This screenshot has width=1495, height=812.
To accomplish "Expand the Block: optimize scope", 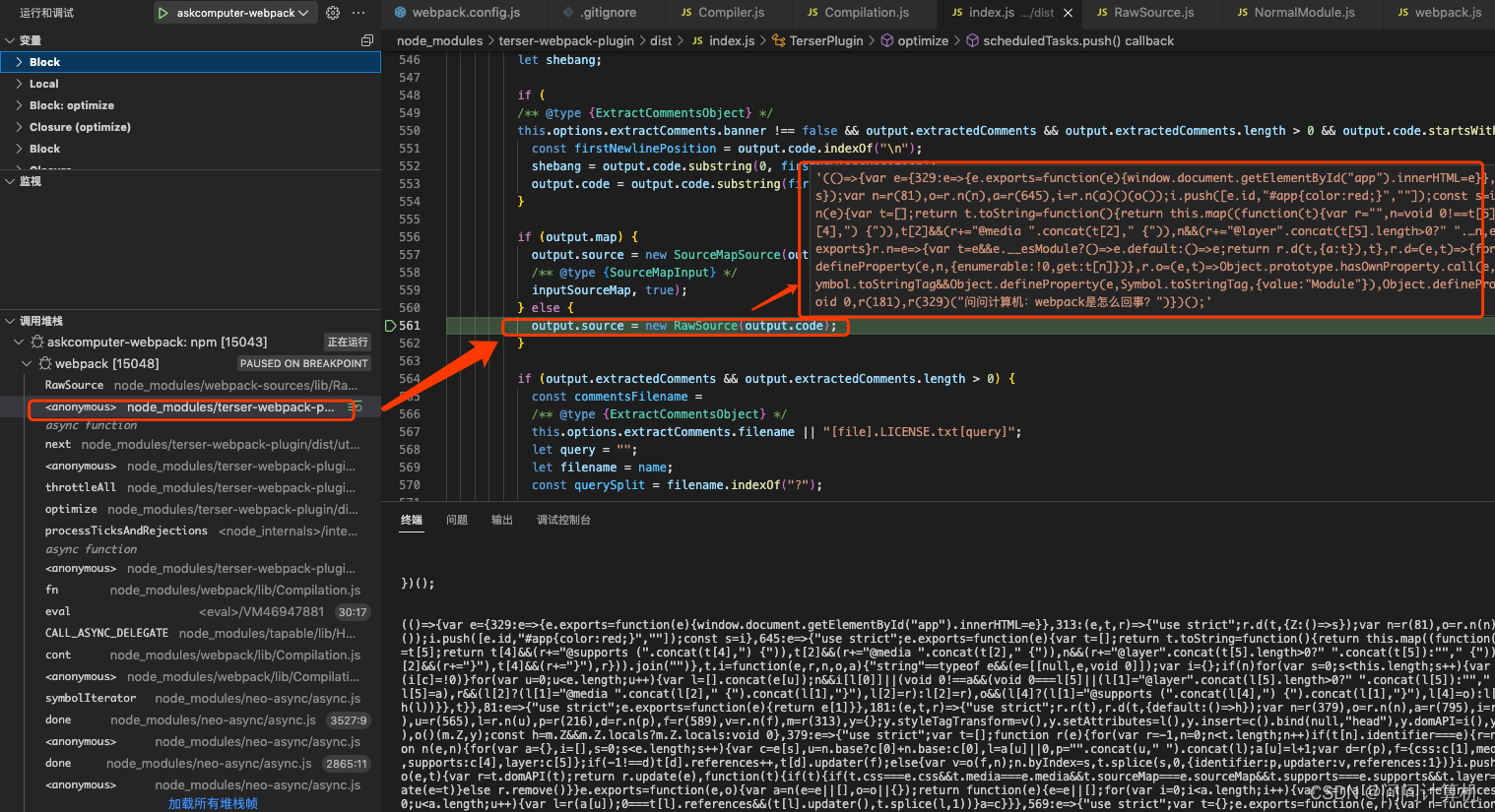I will (190, 105).
